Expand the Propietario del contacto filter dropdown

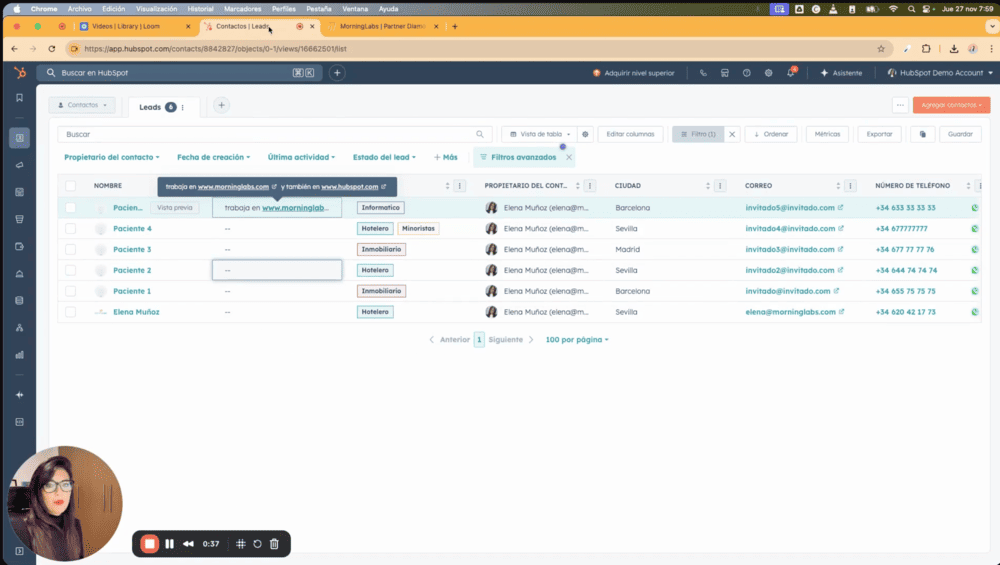pos(112,157)
